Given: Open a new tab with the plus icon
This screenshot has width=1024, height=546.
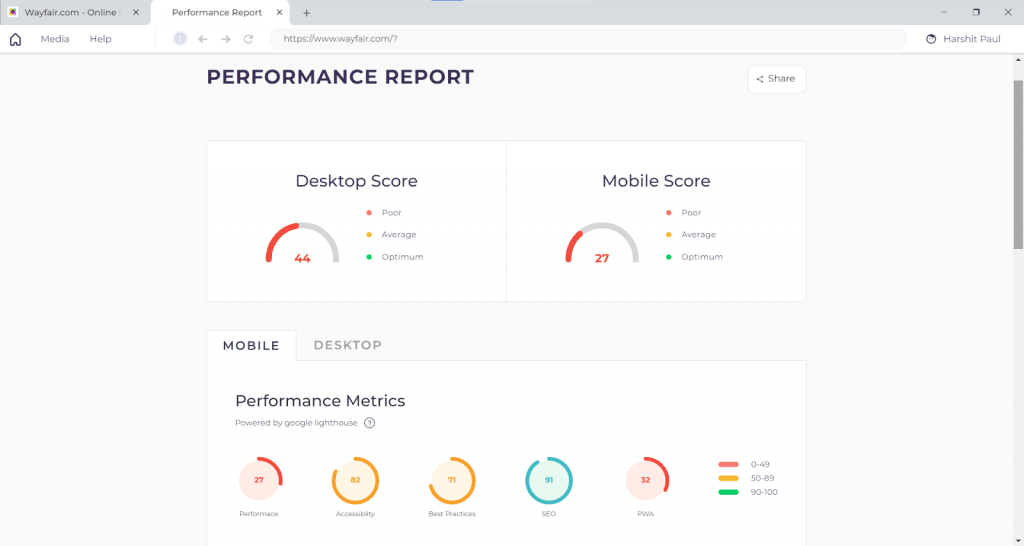Looking at the screenshot, I should point(306,12).
